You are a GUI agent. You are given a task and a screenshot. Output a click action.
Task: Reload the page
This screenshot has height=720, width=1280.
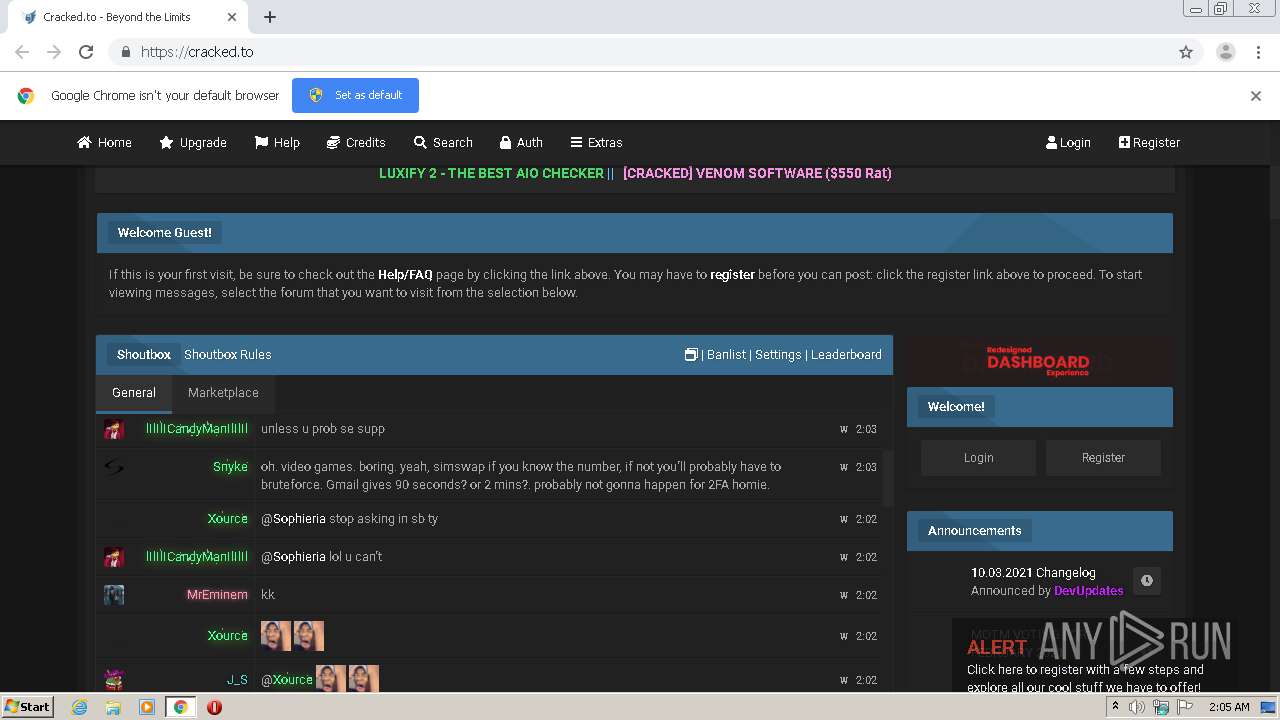86,52
